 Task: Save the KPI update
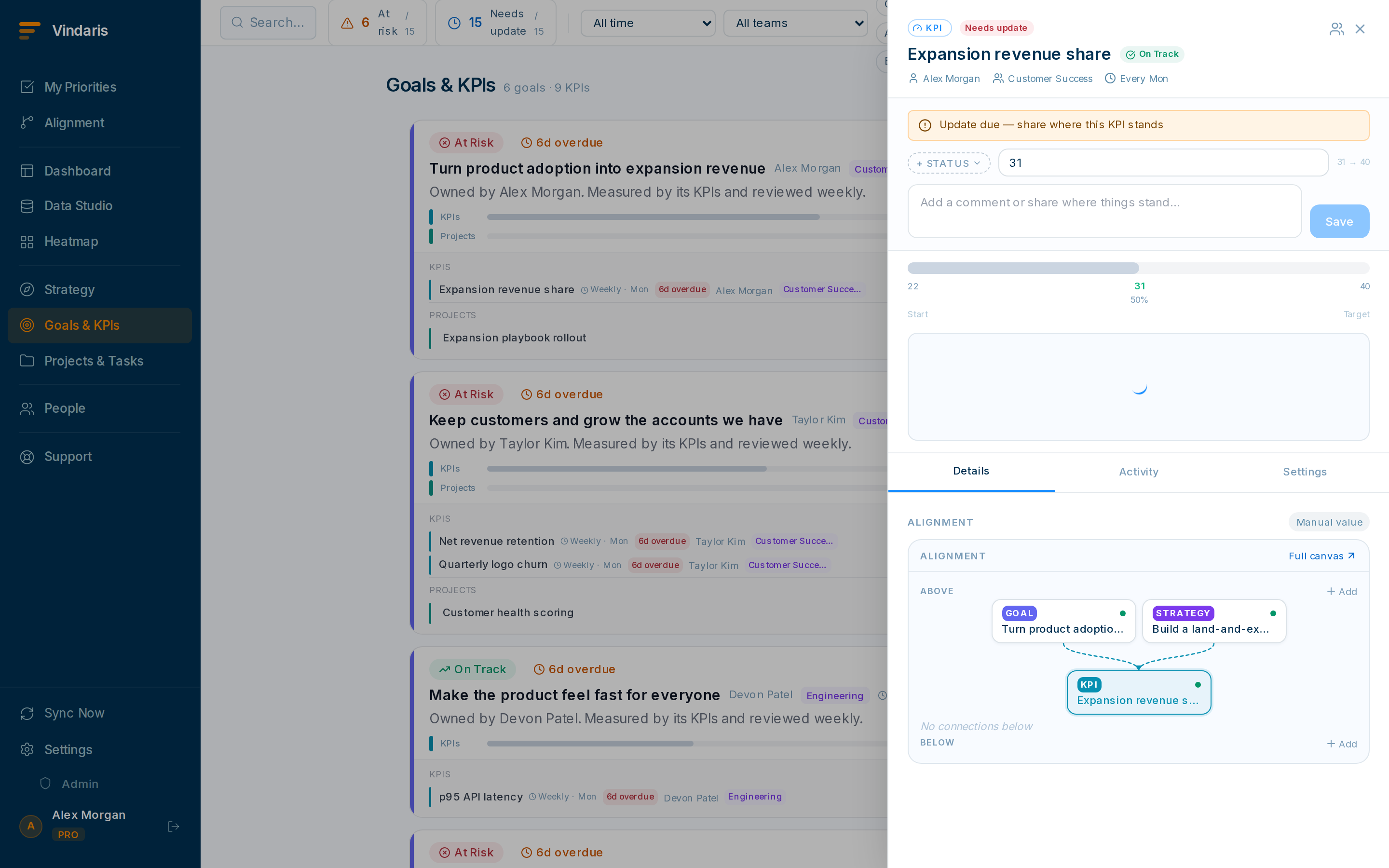click(x=1339, y=222)
